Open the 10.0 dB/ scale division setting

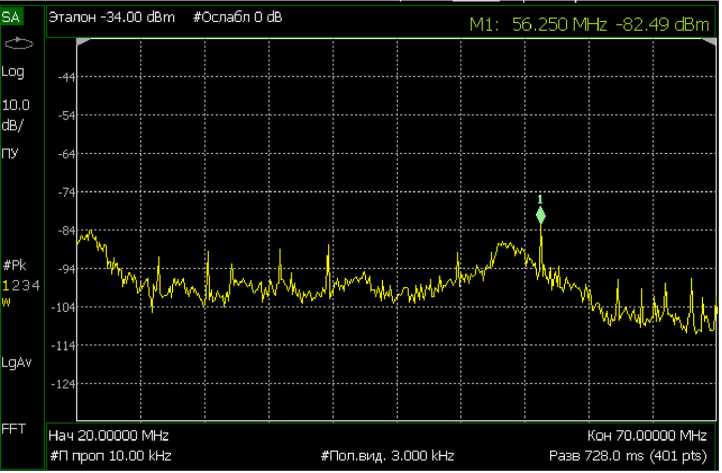click(16, 113)
